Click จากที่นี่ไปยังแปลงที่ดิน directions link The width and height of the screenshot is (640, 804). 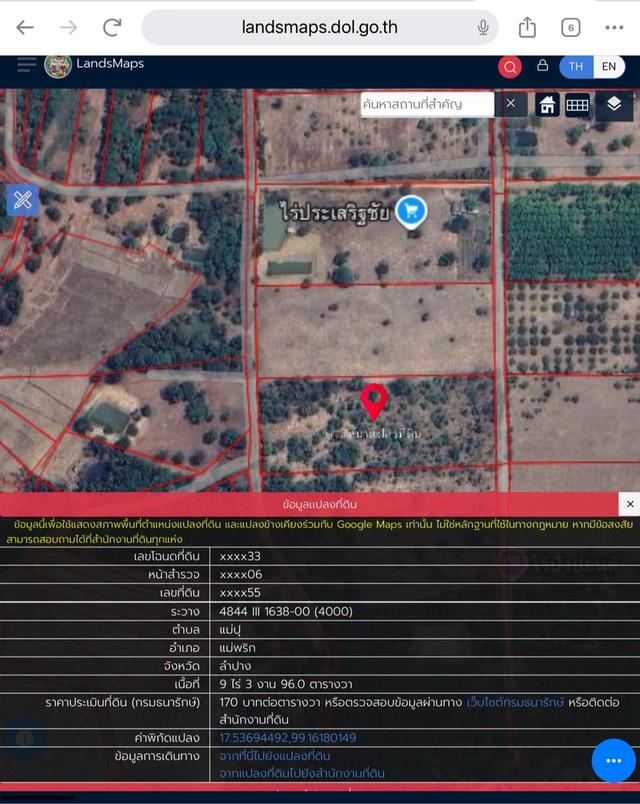click(x=275, y=756)
